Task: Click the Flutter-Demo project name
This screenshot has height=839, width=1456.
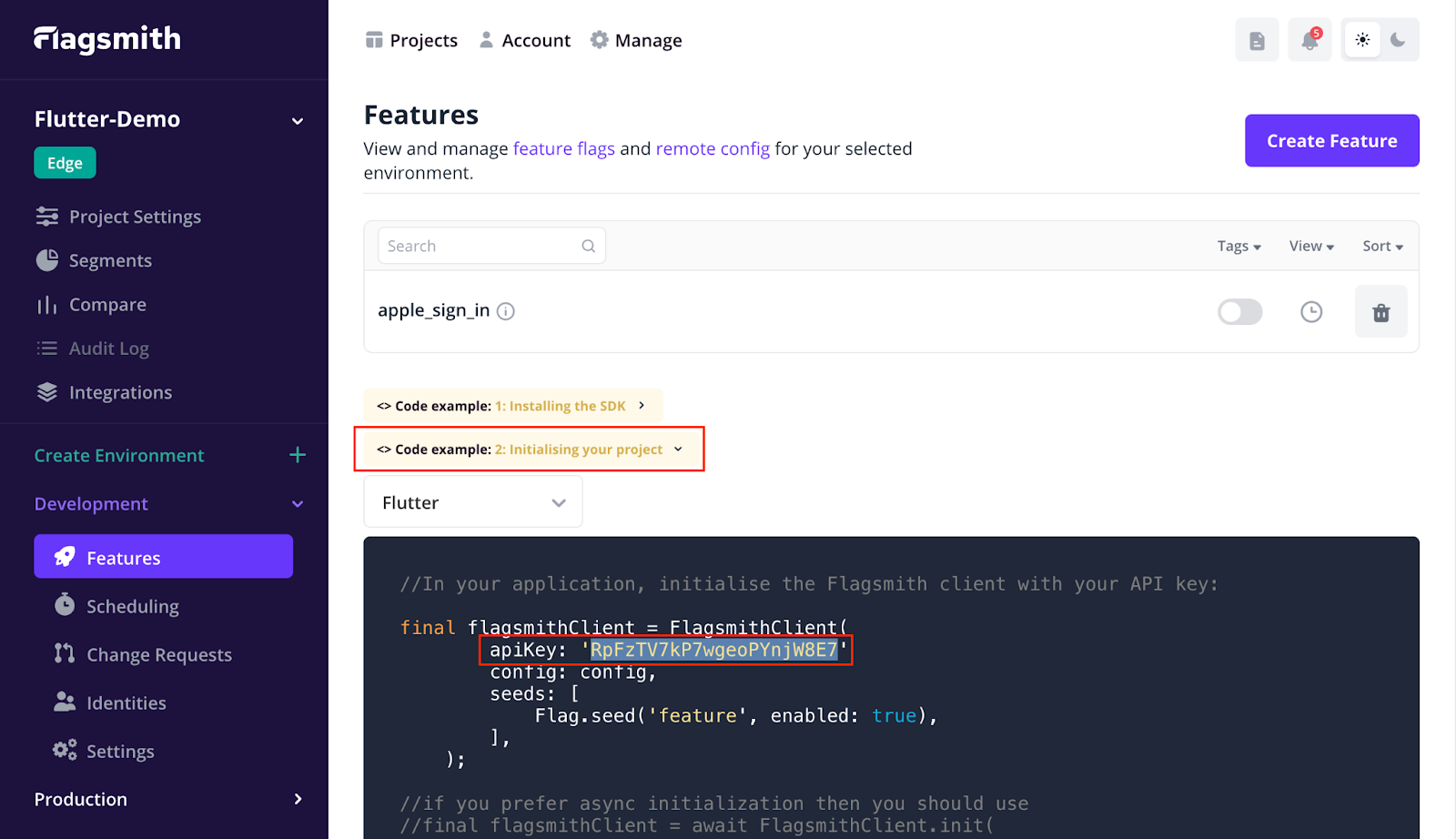Action: pos(107,119)
